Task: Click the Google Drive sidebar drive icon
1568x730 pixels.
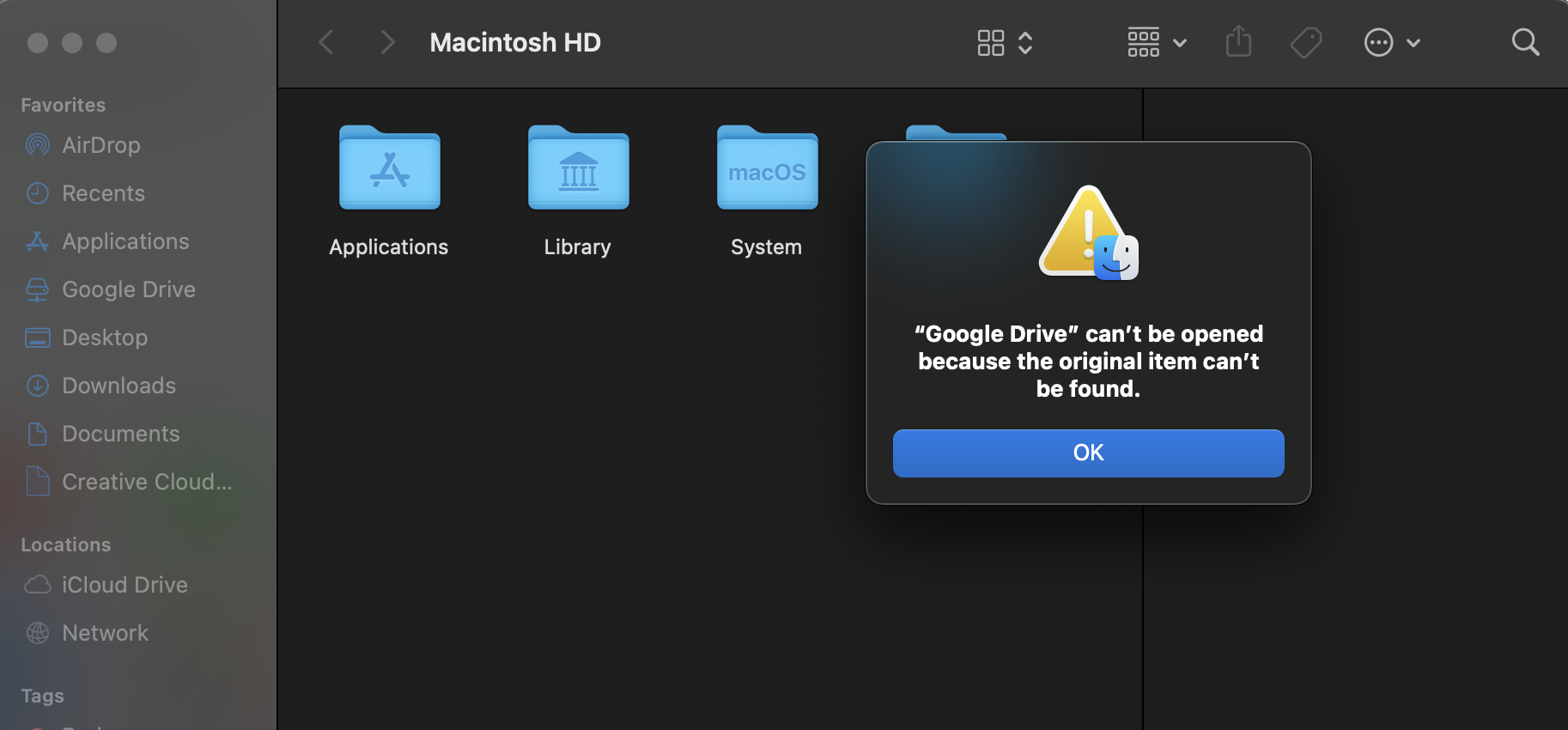Action: tap(38, 289)
